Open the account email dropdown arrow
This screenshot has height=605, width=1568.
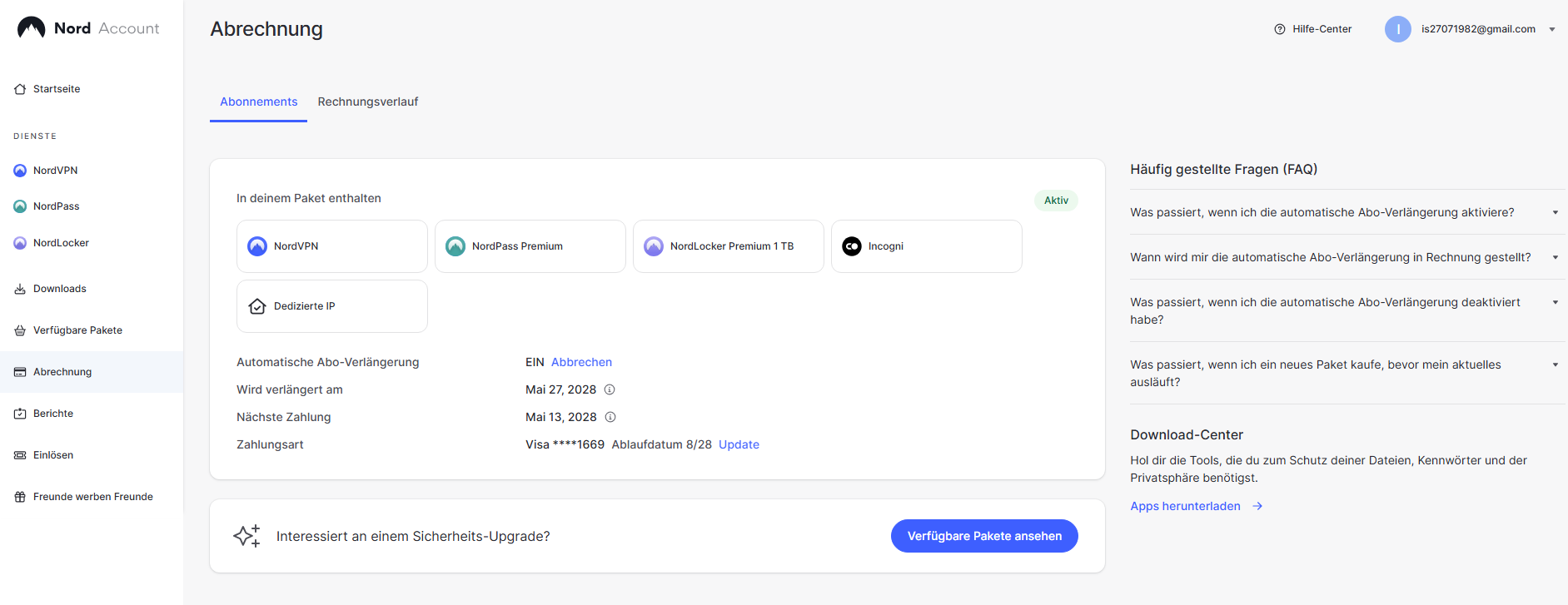[x=1552, y=29]
